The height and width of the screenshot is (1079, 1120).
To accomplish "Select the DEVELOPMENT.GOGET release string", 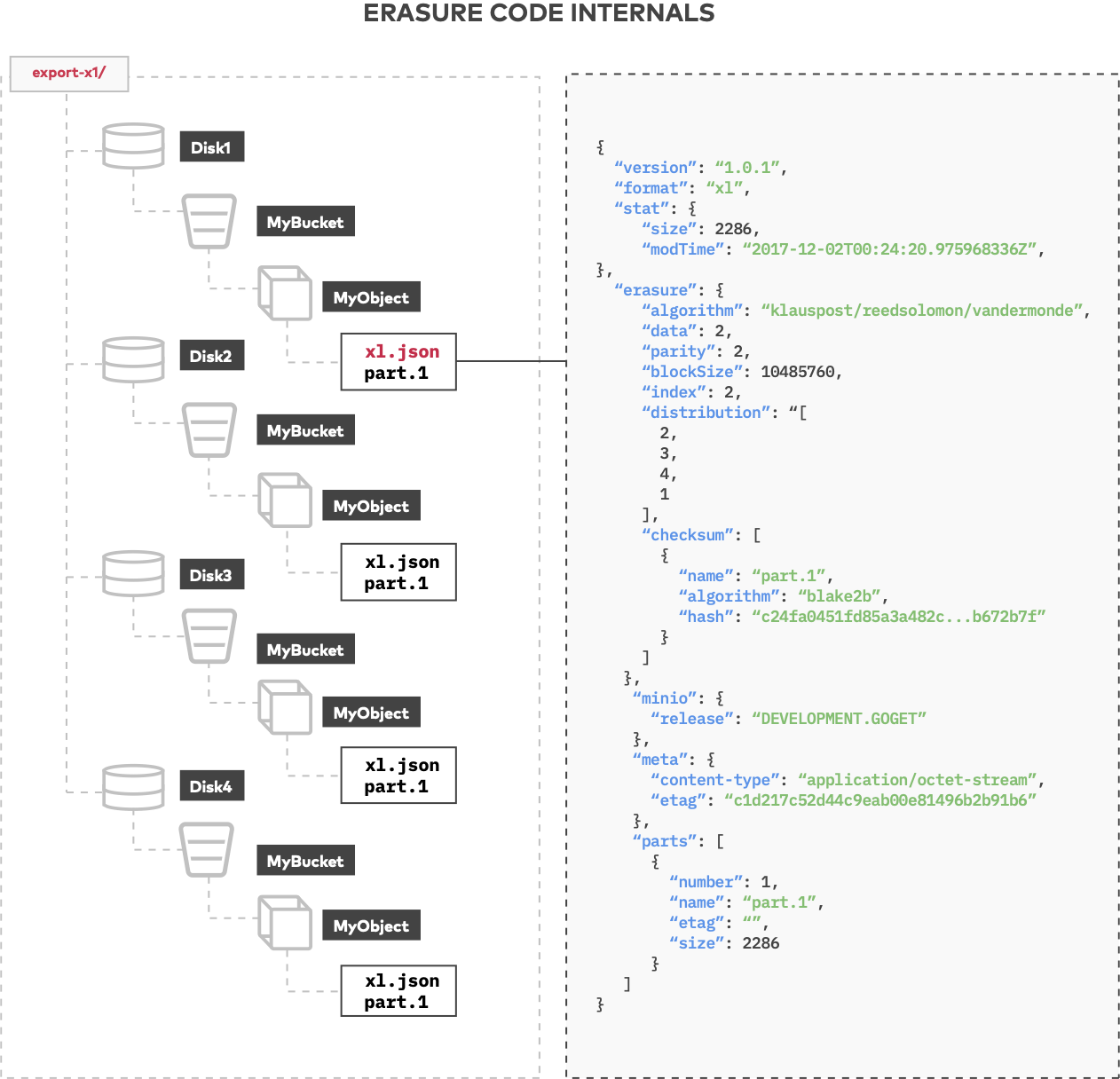I will coord(840,718).
